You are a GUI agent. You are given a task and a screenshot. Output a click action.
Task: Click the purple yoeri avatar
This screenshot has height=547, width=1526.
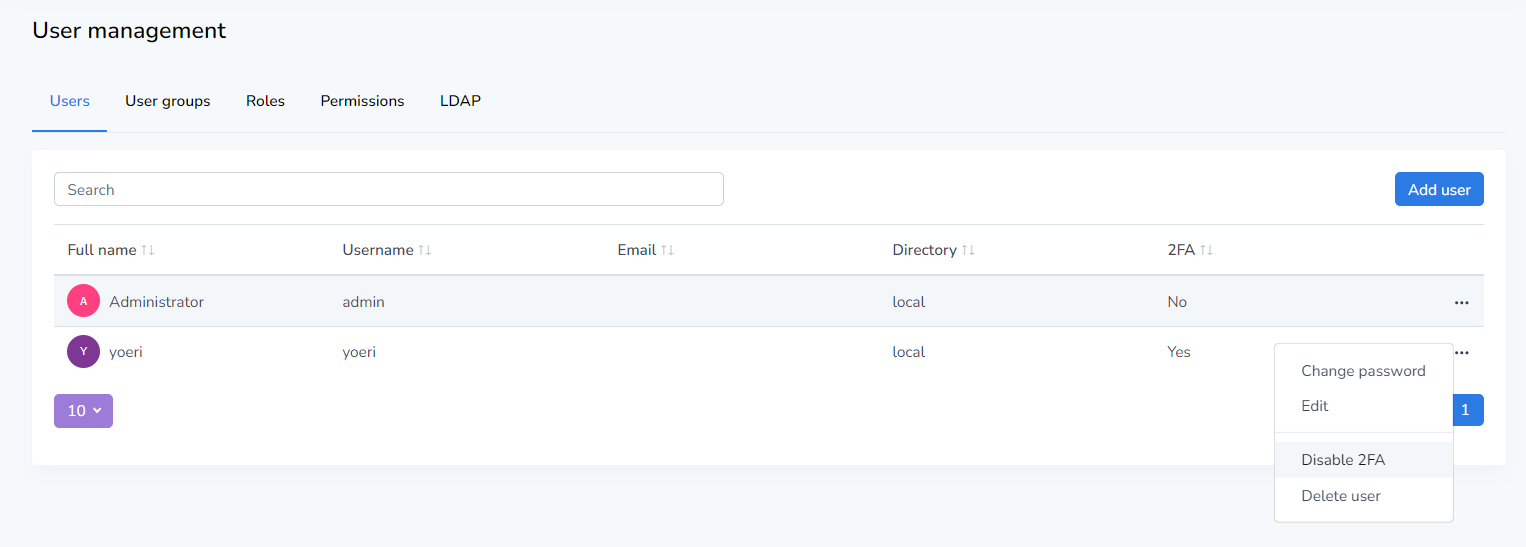tap(83, 351)
